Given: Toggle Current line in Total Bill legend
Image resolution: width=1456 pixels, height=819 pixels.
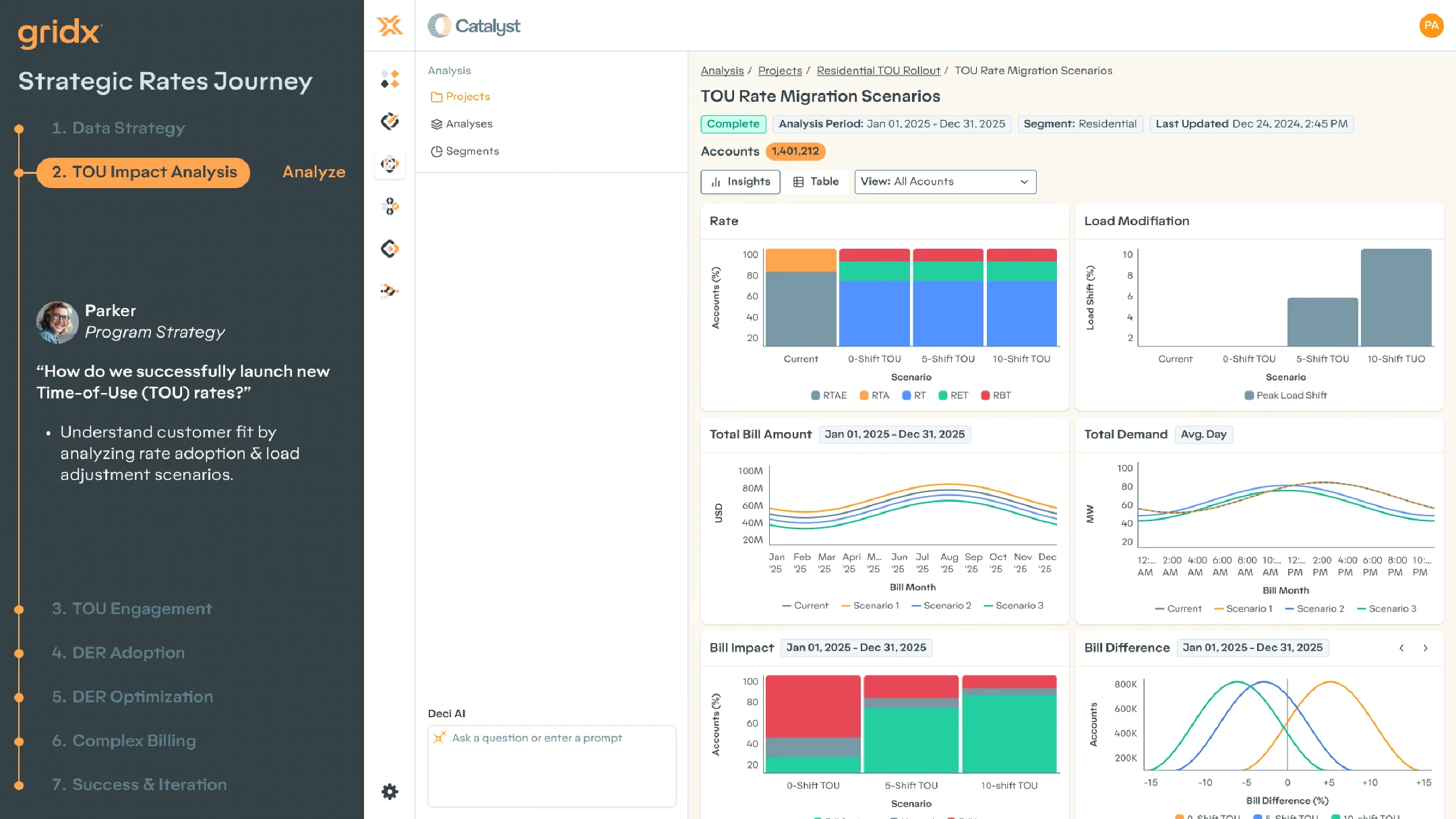Looking at the screenshot, I should (x=805, y=605).
